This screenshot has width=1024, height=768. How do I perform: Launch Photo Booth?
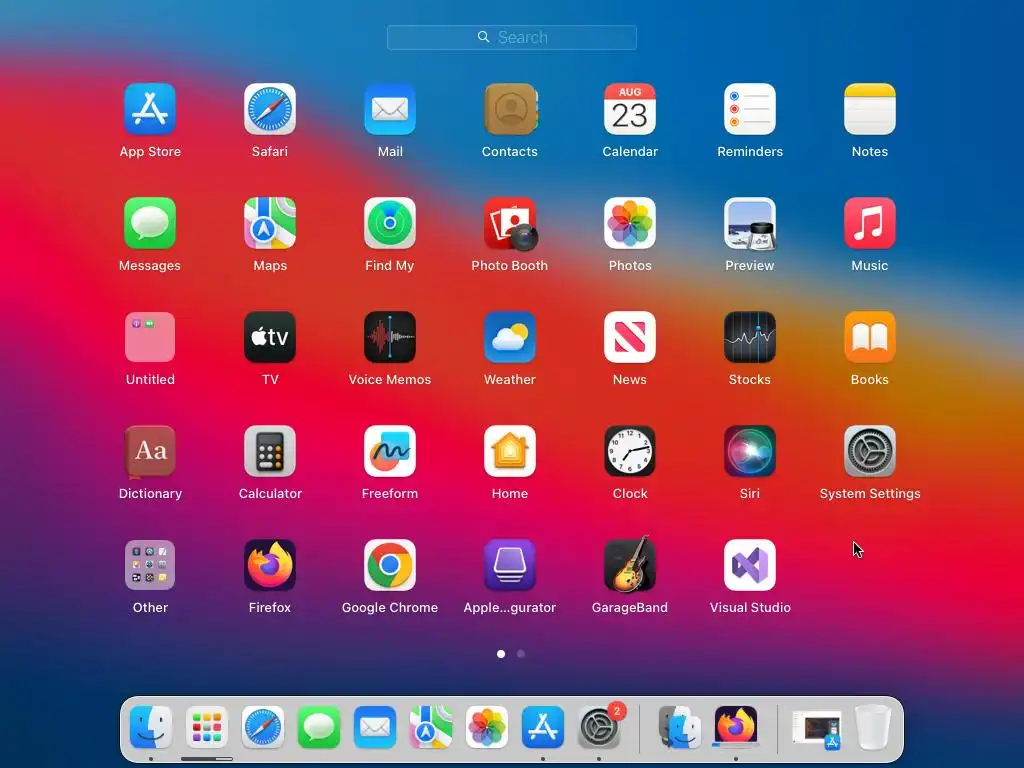pos(510,223)
